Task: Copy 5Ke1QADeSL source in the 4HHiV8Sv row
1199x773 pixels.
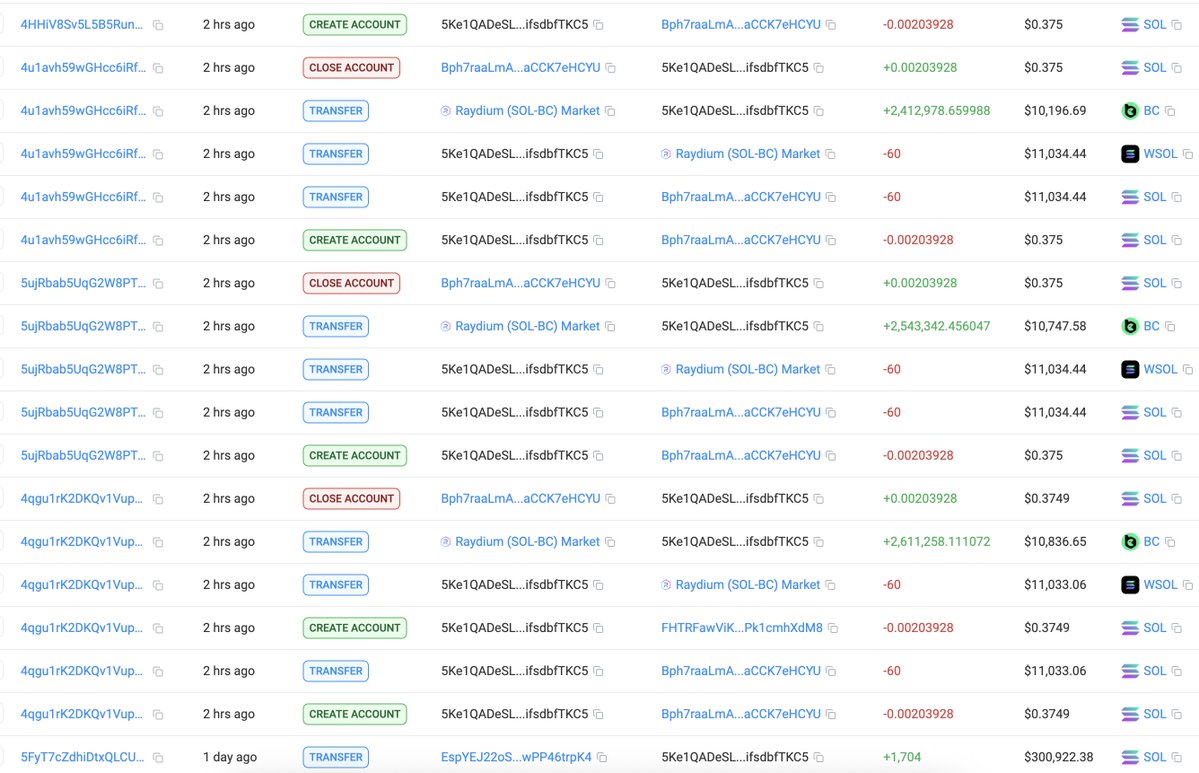Action: (x=598, y=25)
